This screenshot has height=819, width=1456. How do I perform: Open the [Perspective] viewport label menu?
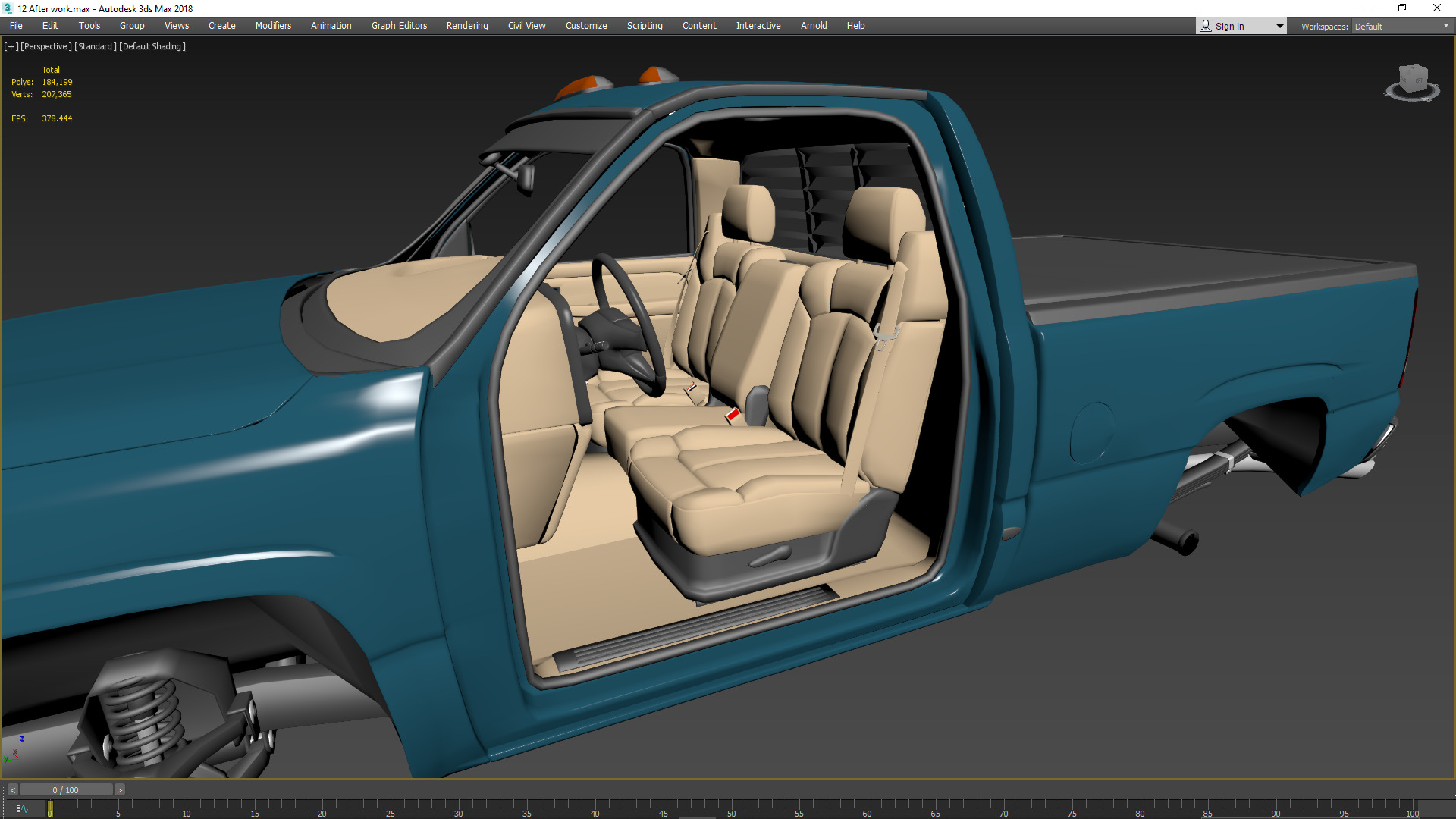point(46,46)
